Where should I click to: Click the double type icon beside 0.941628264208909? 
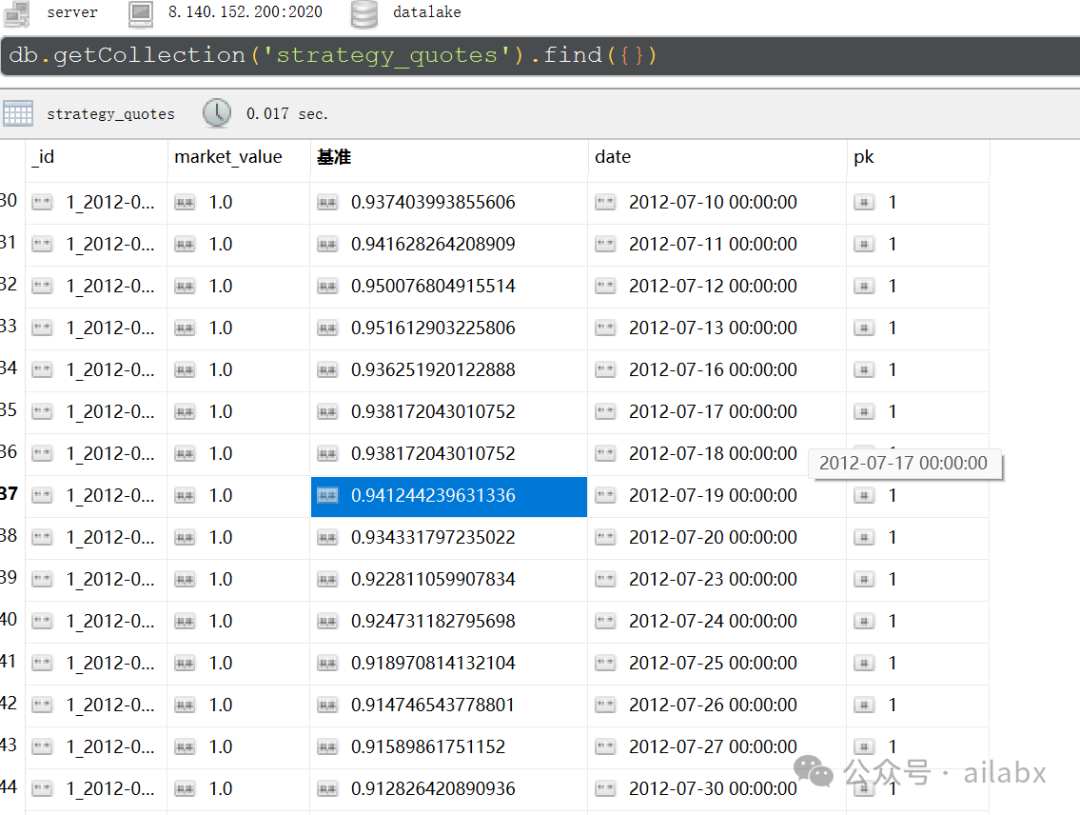click(x=327, y=245)
